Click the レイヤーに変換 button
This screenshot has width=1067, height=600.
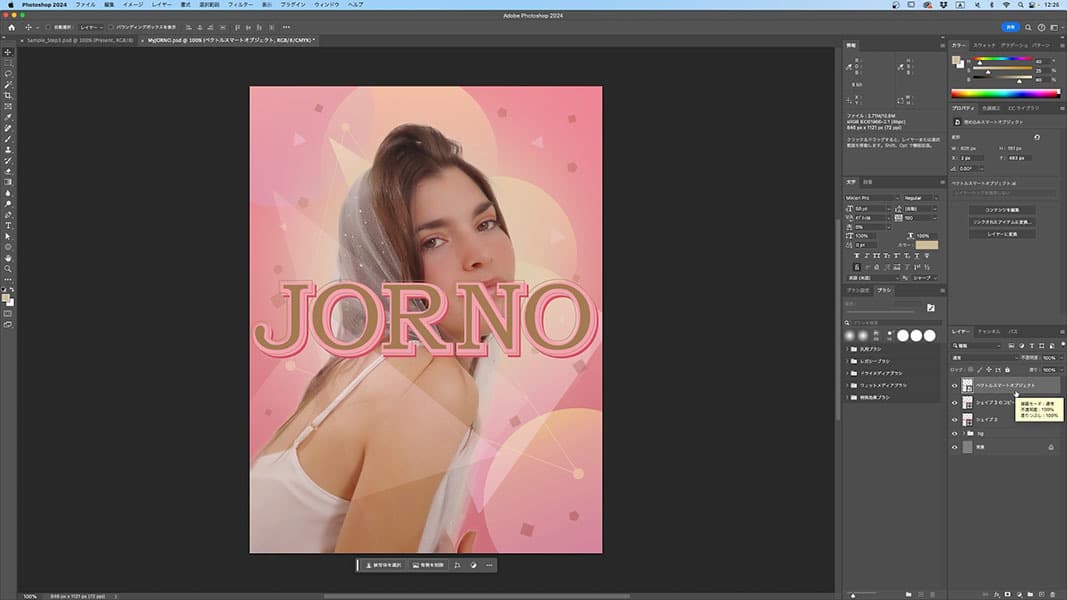pyautogui.click(x=1001, y=233)
